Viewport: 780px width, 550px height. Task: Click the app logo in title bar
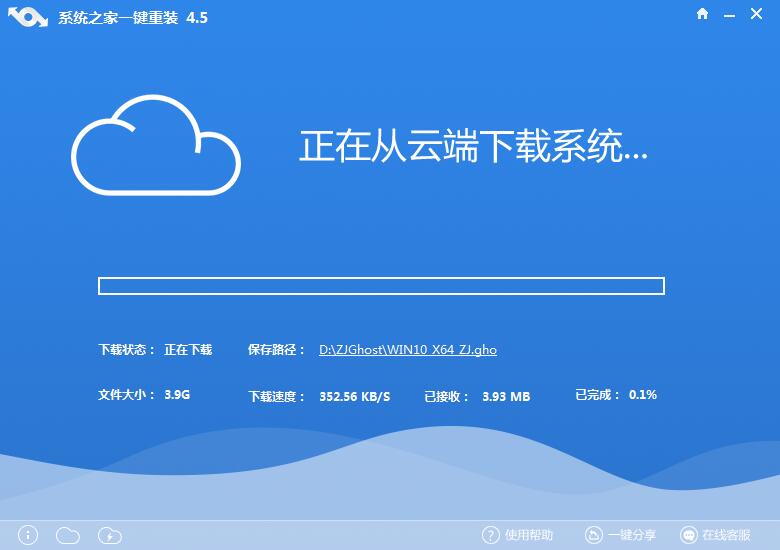28,18
